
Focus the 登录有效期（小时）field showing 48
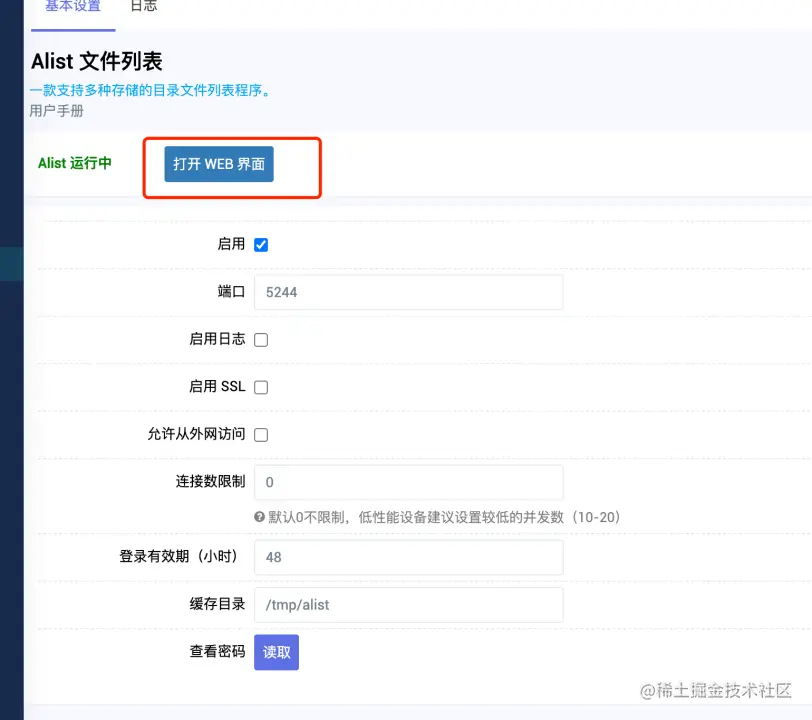[409, 557]
